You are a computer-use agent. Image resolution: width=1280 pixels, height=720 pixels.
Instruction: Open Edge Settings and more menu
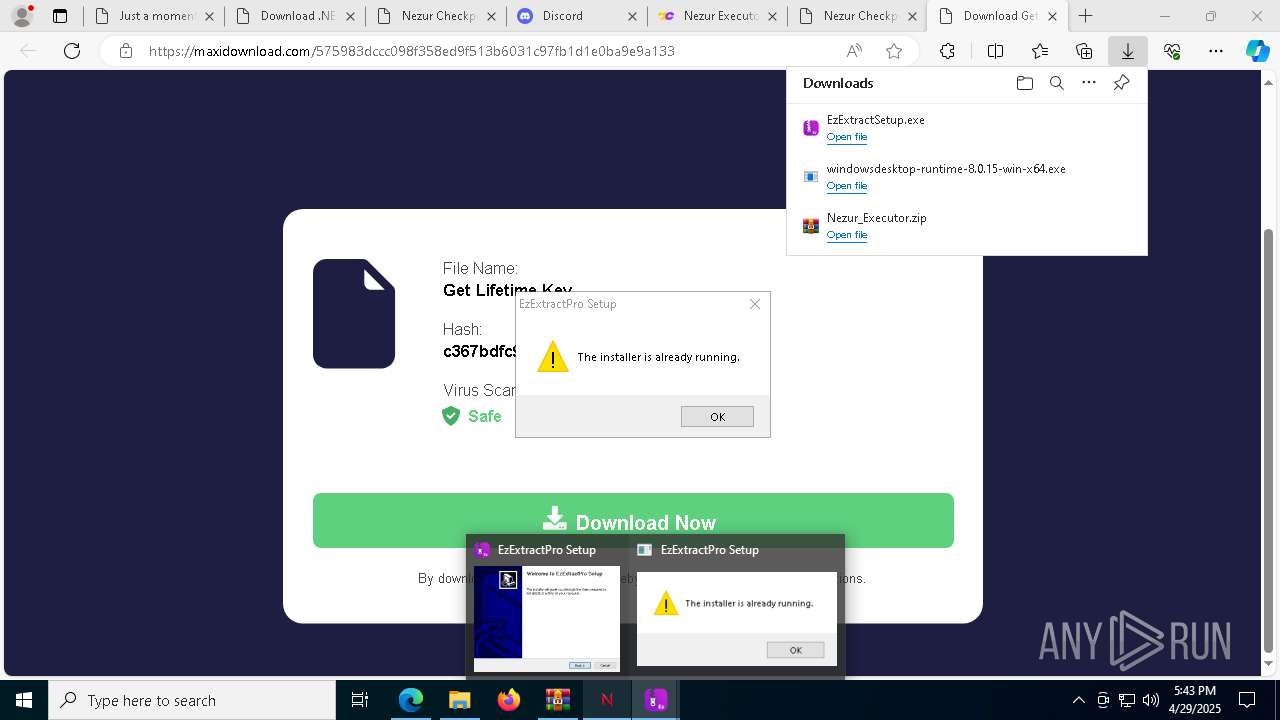pyautogui.click(x=1216, y=51)
